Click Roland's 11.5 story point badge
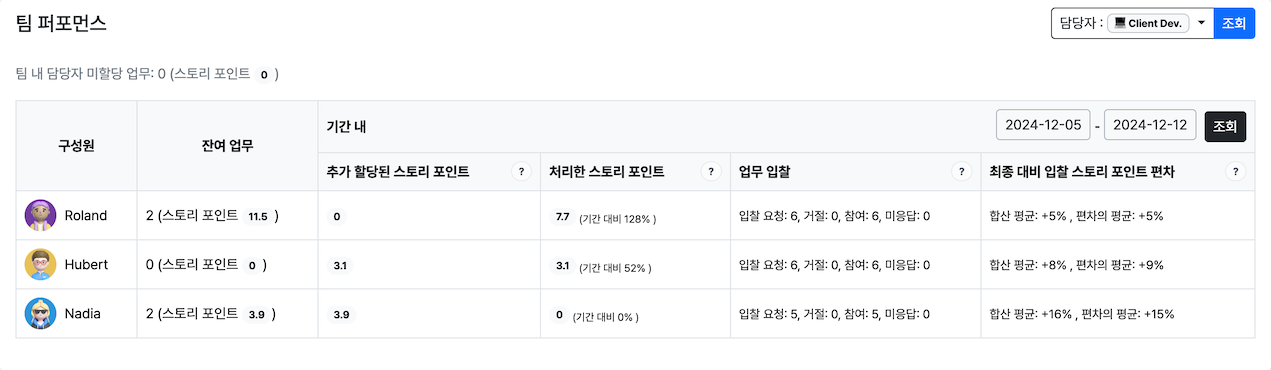 pos(258,216)
